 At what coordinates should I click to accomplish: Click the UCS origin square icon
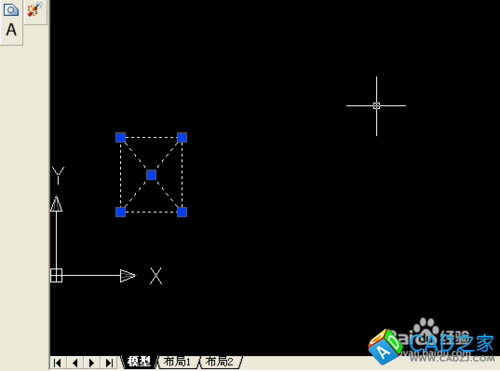[56, 276]
